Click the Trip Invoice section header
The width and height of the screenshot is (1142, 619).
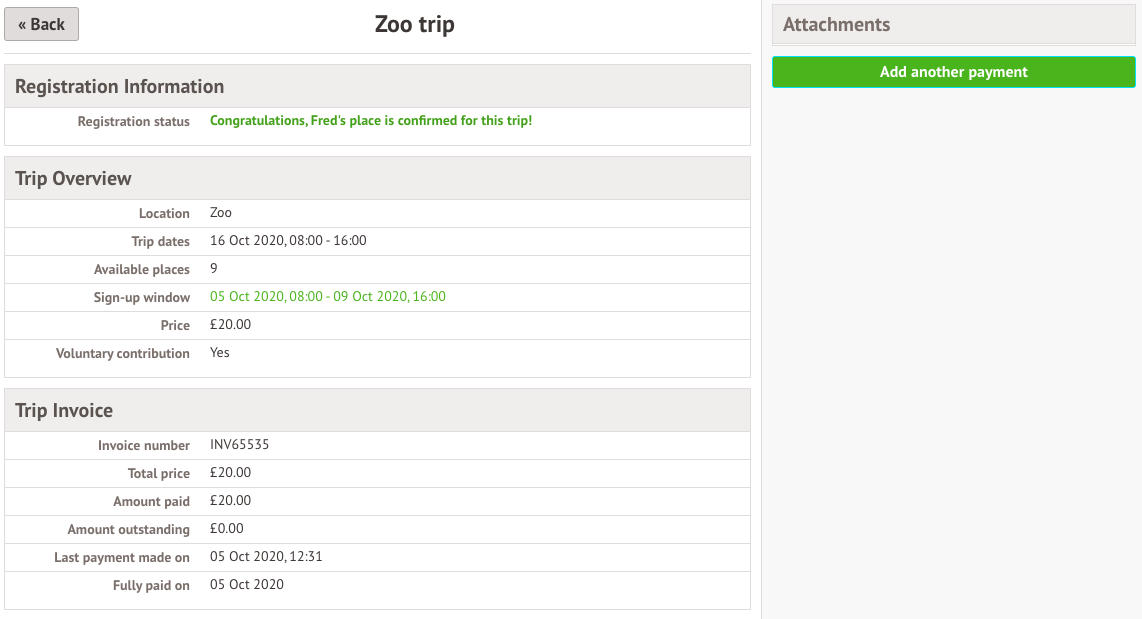(64, 410)
